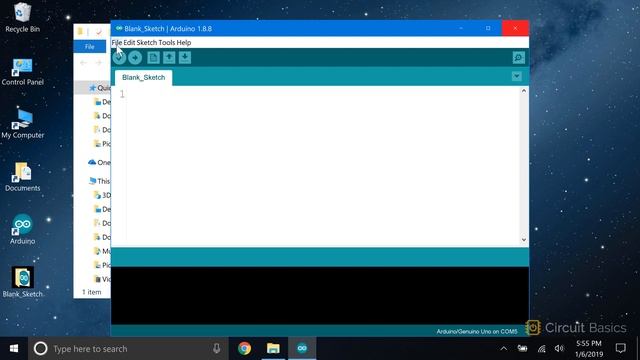Open a sketch with the up-arrow icon

coord(169,58)
